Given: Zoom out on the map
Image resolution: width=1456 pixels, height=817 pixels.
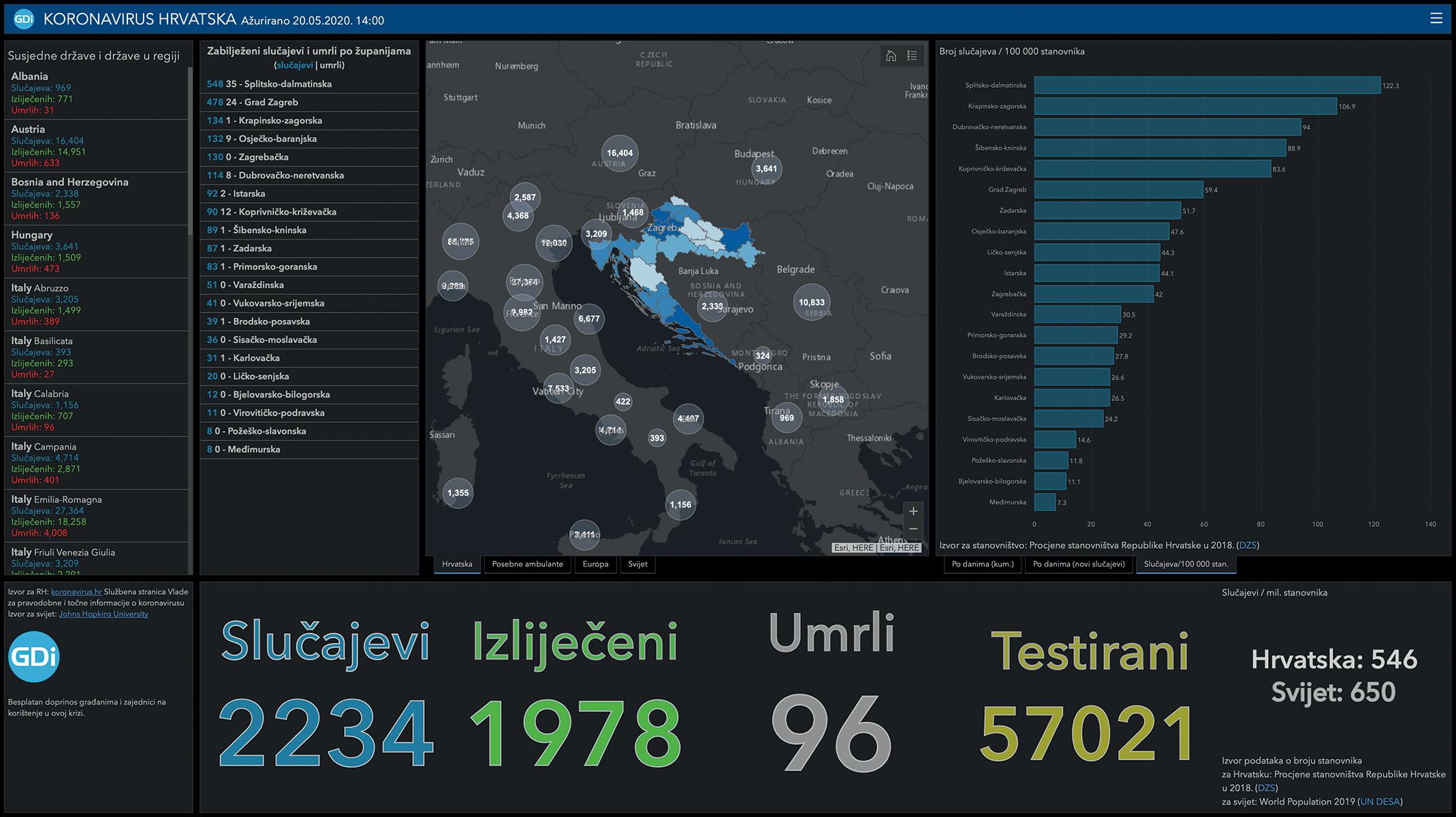Looking at the screenshot, I should click(x=913, y=529).
